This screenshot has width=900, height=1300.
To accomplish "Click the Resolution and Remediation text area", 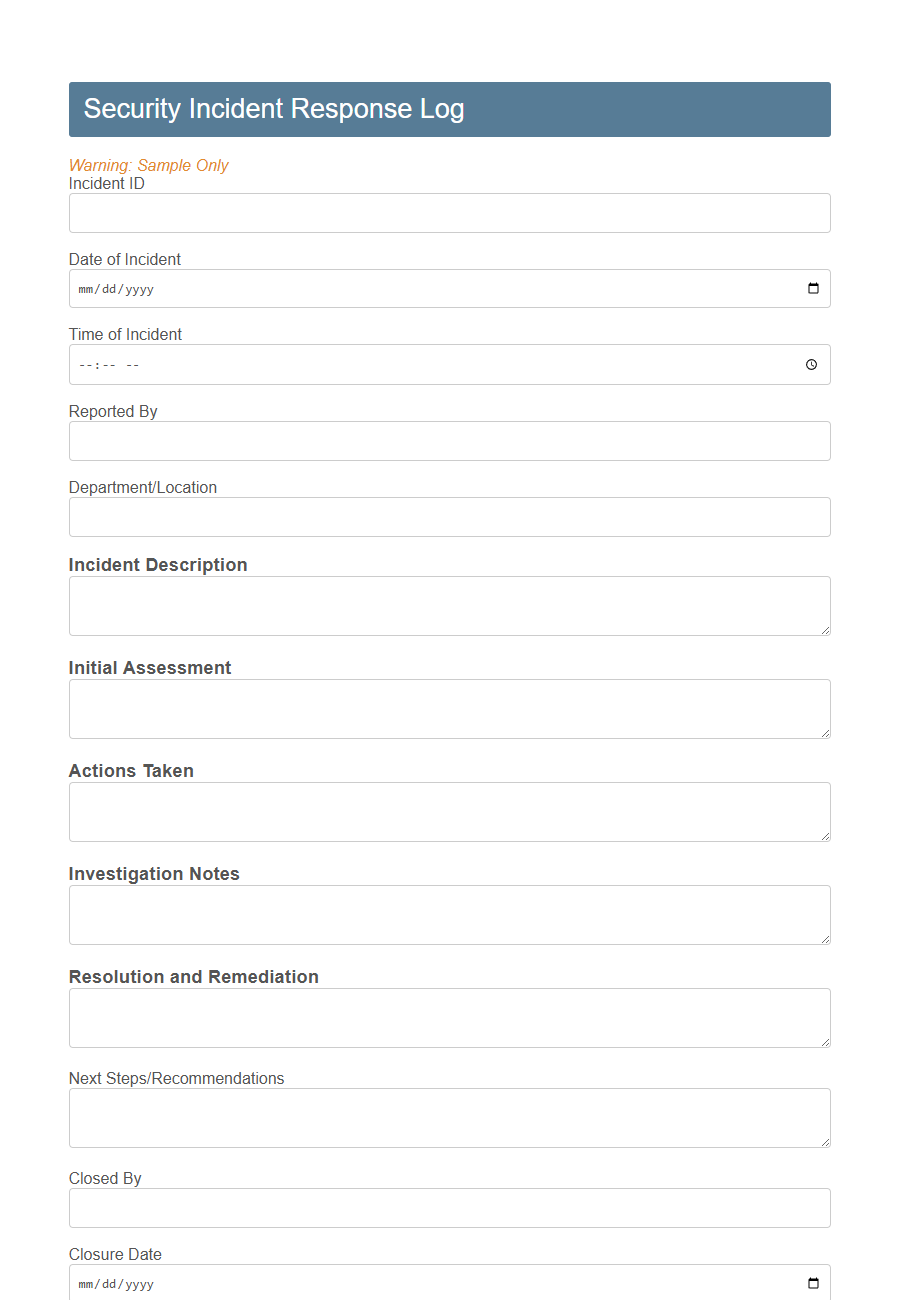I will pyautogui.click(x=449, y=1017).
